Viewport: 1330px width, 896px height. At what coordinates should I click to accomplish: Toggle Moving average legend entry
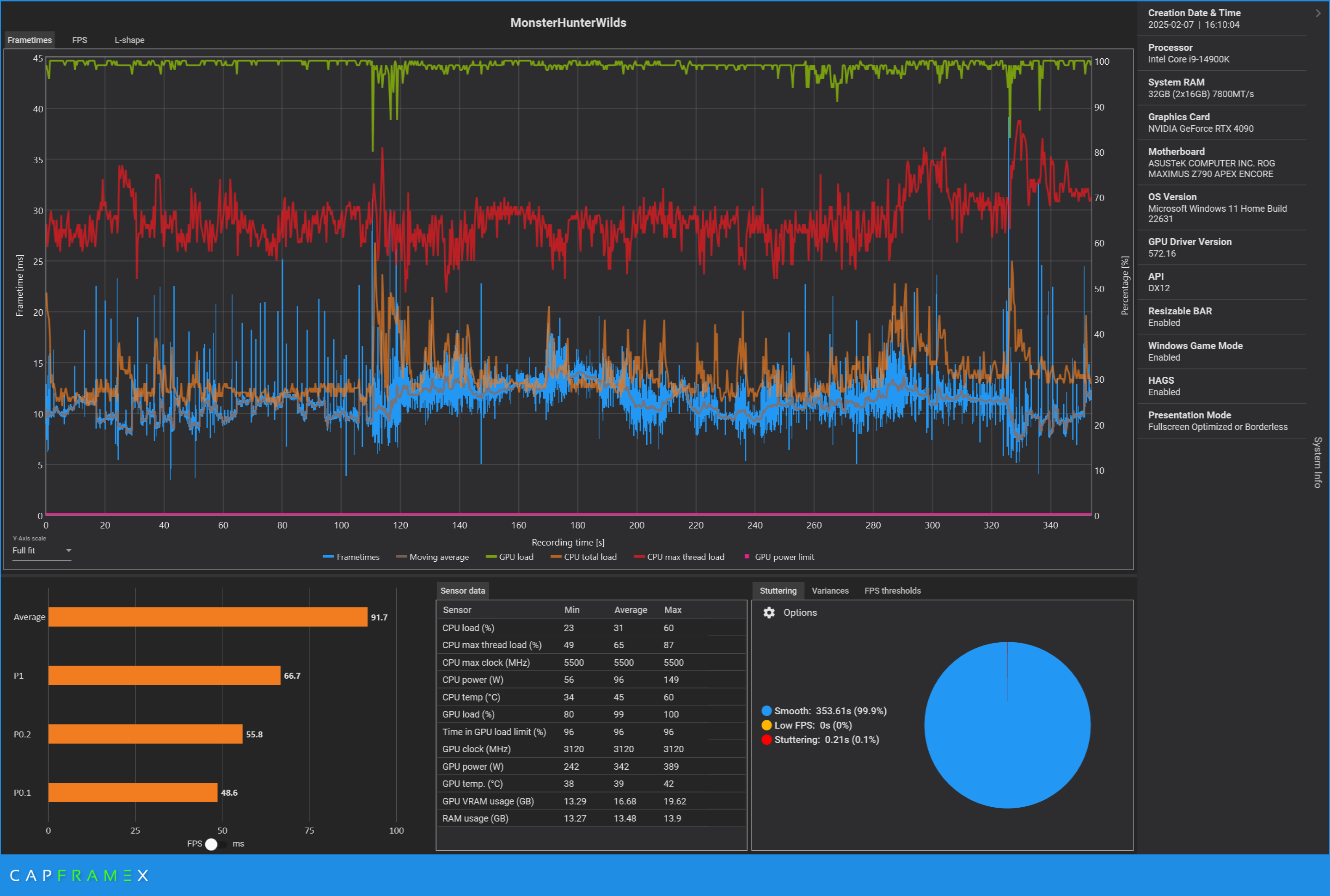pyautogui.click(x=438, y=557)
